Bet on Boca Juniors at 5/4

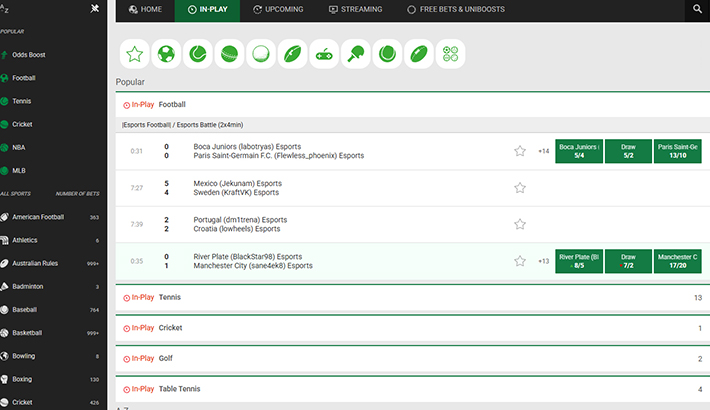579,151
